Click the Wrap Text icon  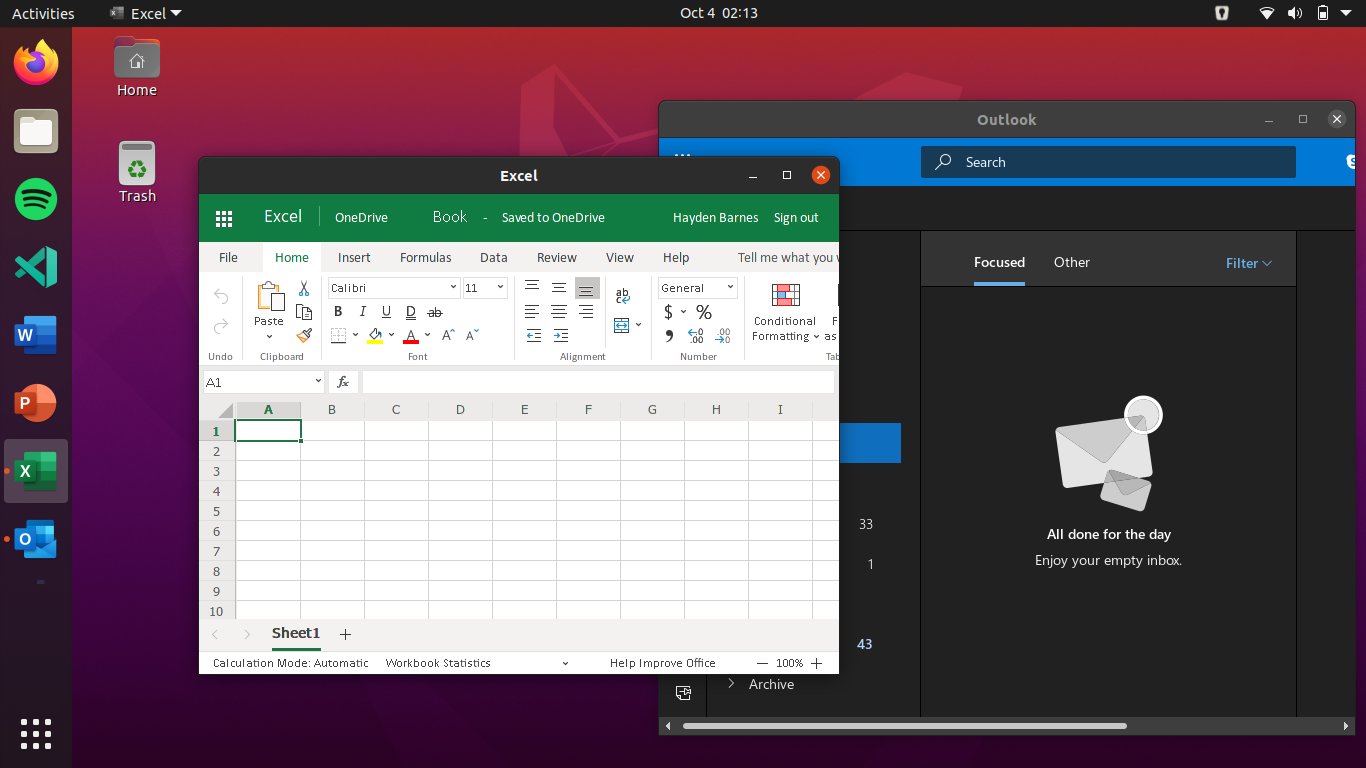(622, 296)
